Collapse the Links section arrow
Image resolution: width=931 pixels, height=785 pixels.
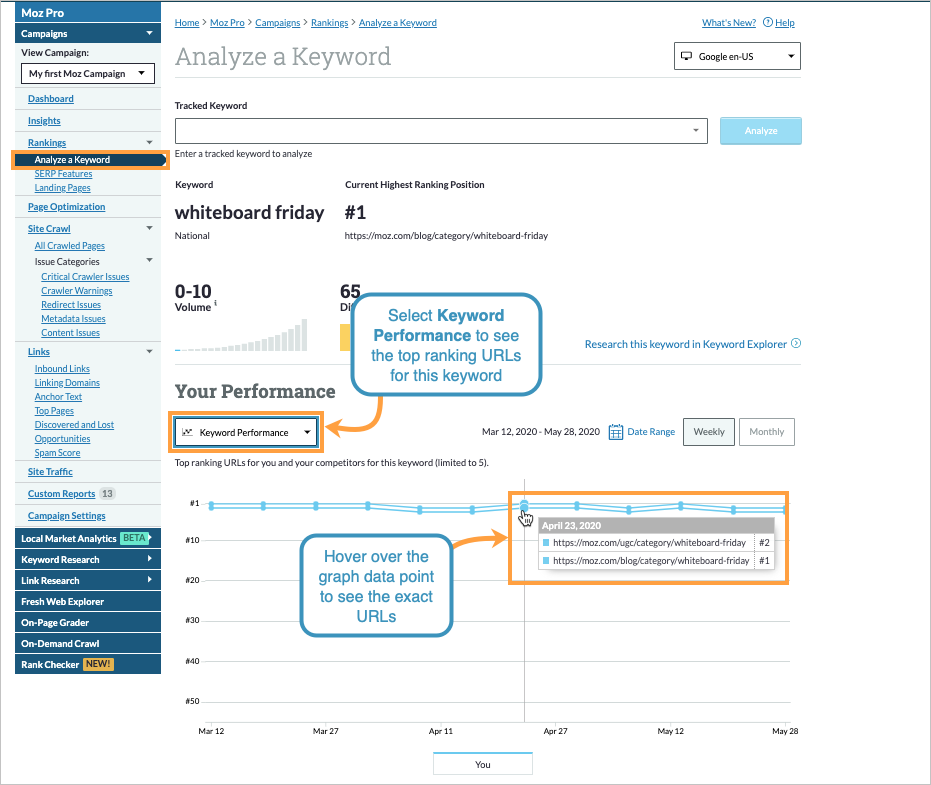coord(149,352)
